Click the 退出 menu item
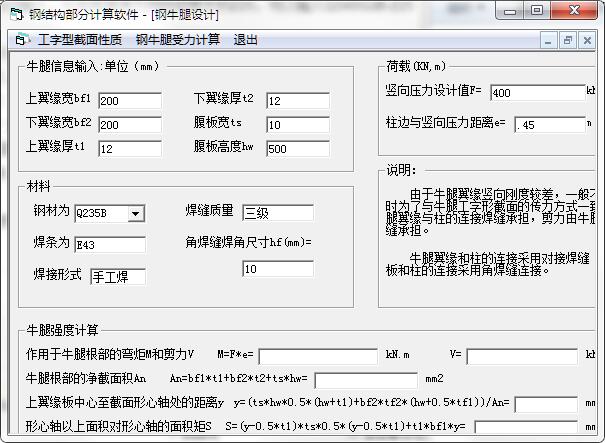 (x=245, y=40)
